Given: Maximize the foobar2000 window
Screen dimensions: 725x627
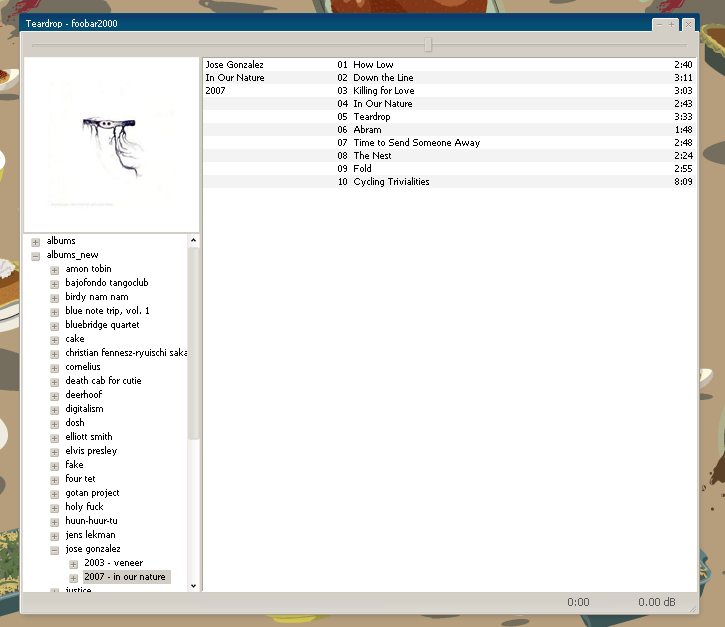Looking at the screenshot, I should point(671,25).
